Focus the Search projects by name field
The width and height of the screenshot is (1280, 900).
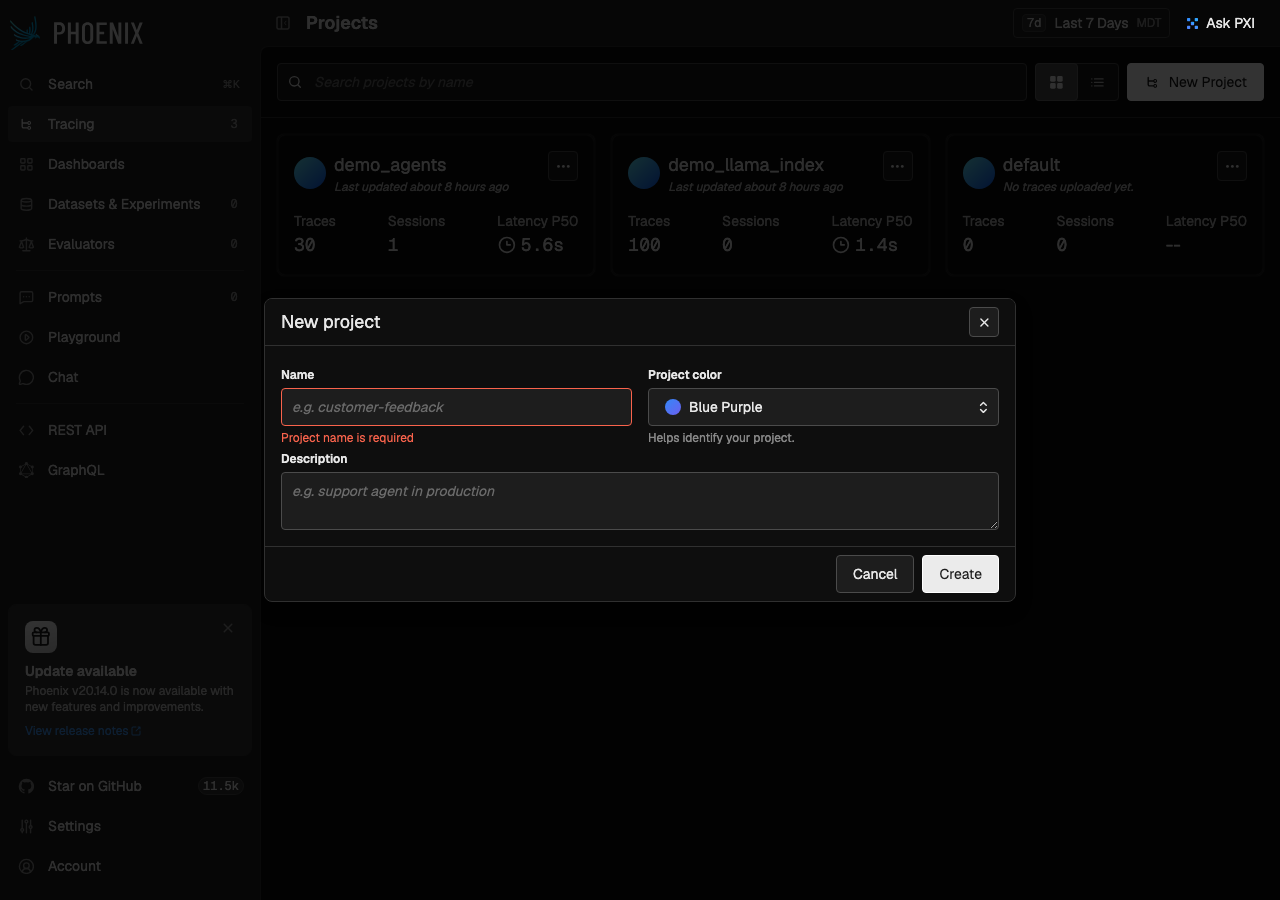coord(652,82)
